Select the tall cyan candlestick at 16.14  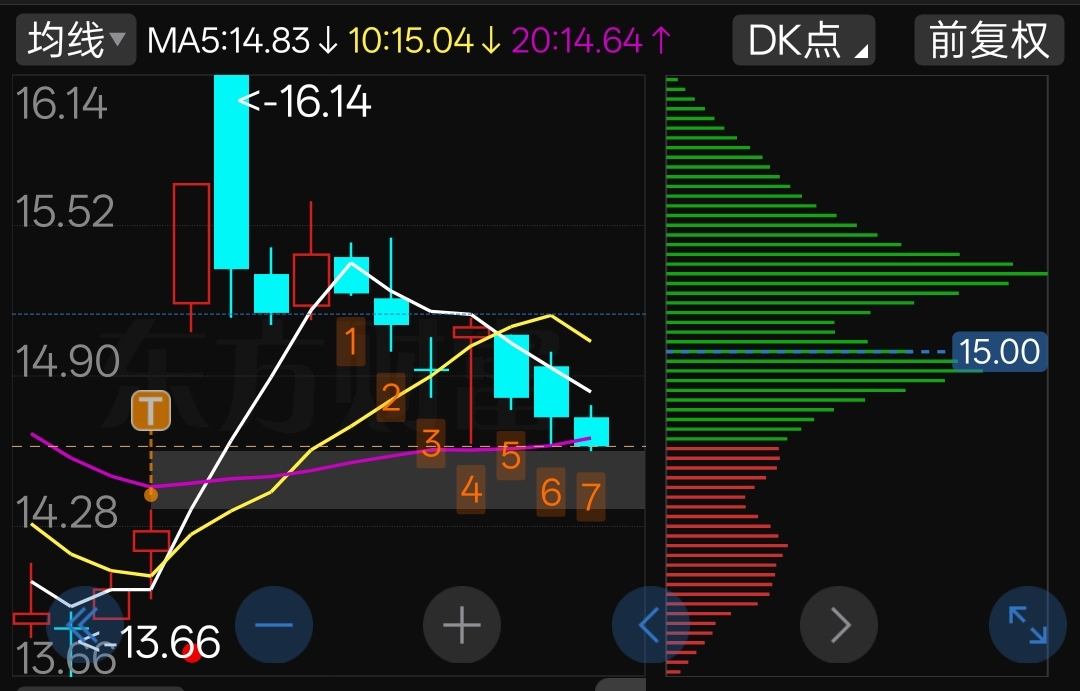[231, 172]
